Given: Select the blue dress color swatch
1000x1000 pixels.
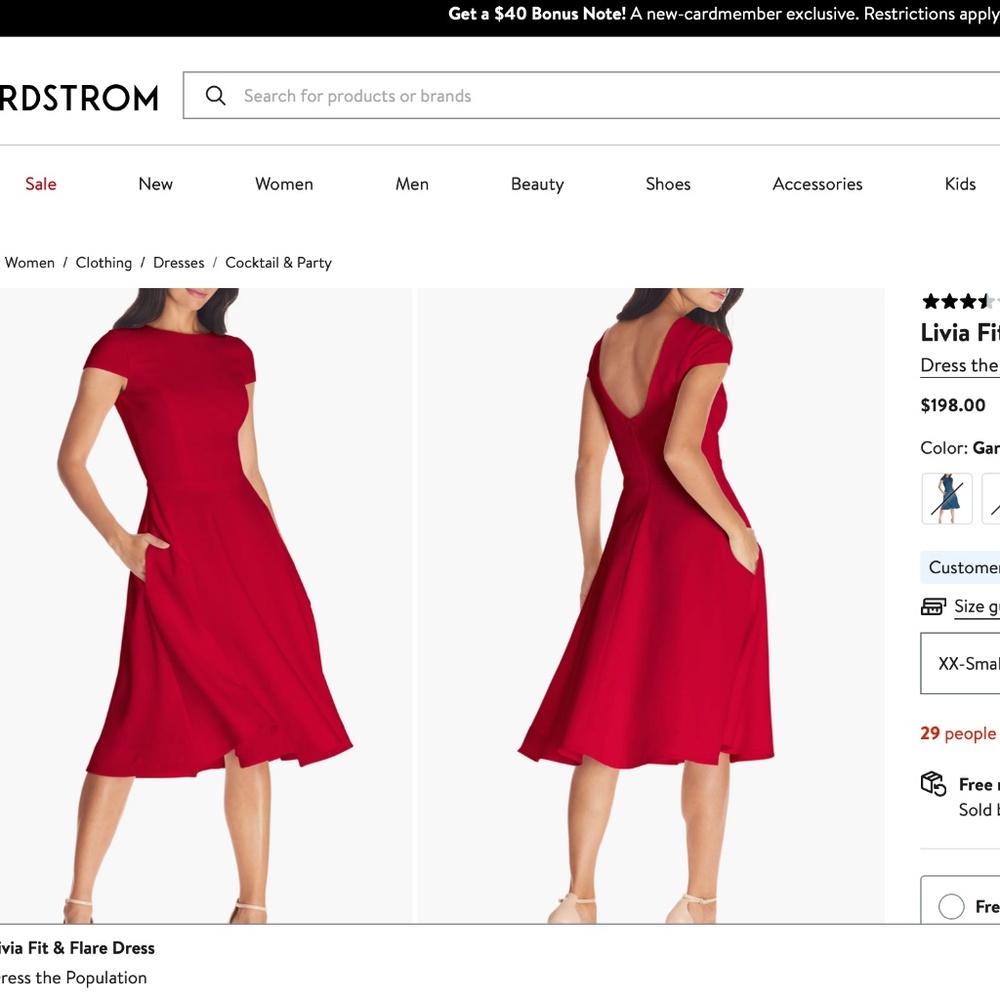Looking at the screenshot, I should 946,499.
